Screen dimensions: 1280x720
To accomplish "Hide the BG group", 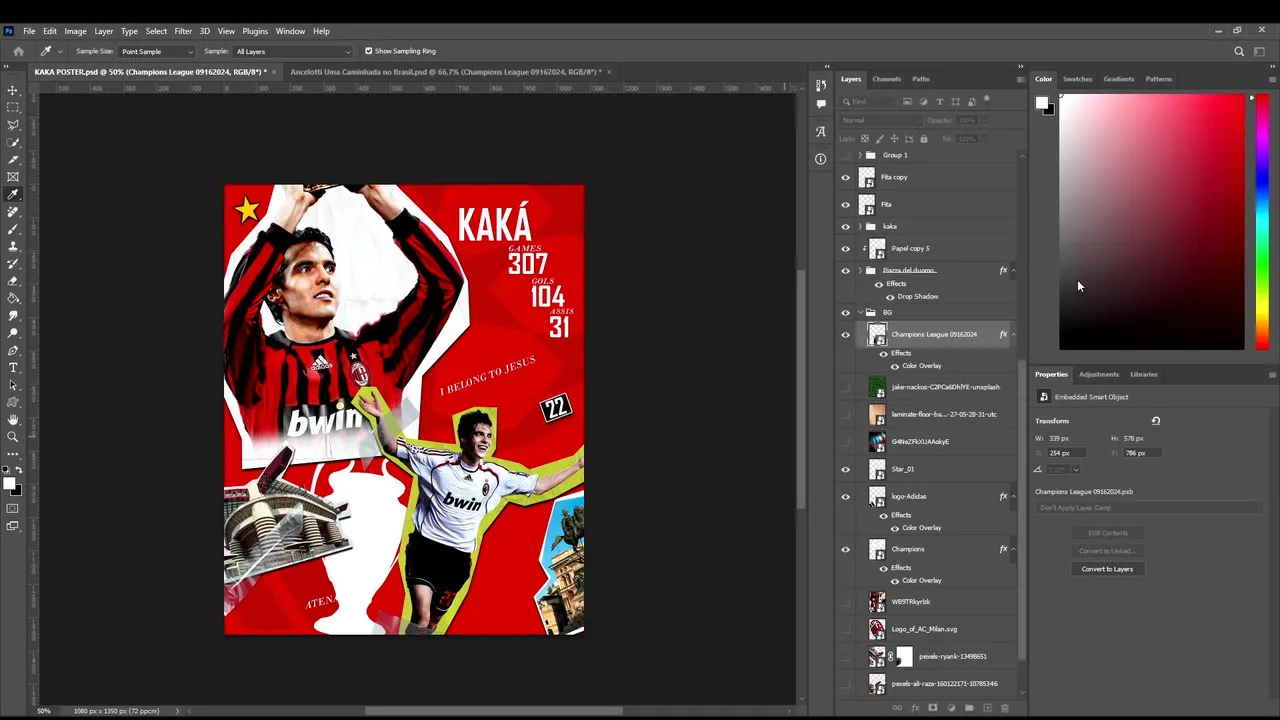I will [x=846, y=313].
